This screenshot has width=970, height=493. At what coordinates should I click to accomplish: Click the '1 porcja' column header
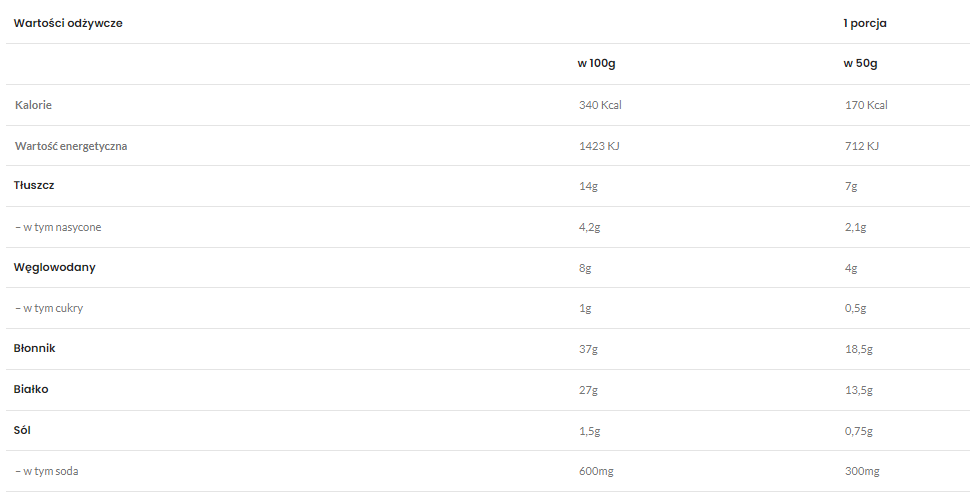(865, 23)
